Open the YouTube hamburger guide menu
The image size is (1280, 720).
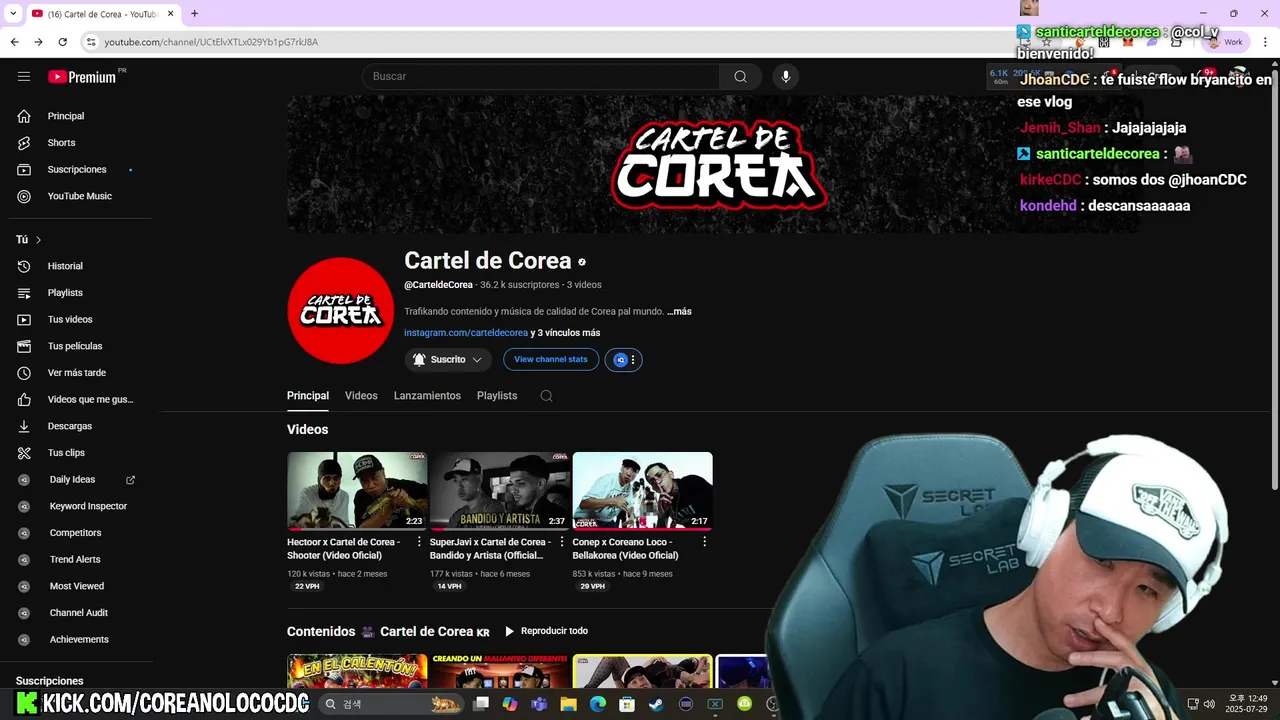[24, 76]
